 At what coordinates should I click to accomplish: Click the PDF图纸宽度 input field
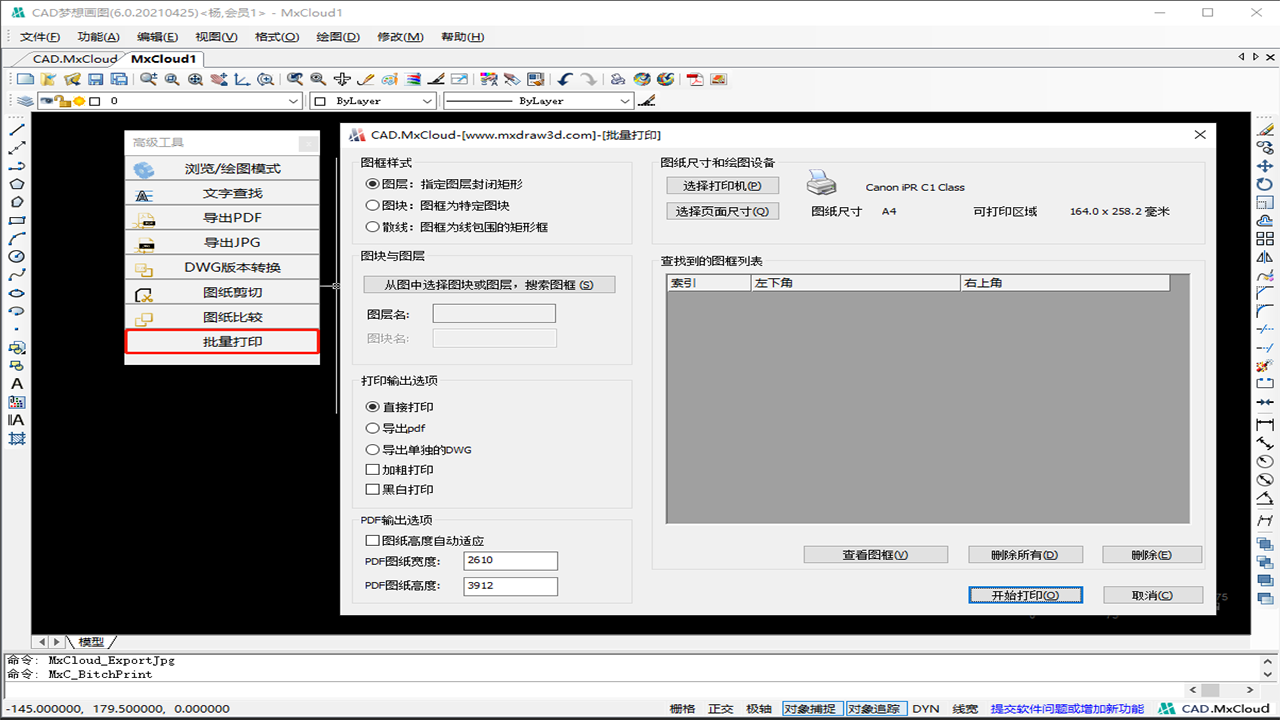[x=510, y=561]
